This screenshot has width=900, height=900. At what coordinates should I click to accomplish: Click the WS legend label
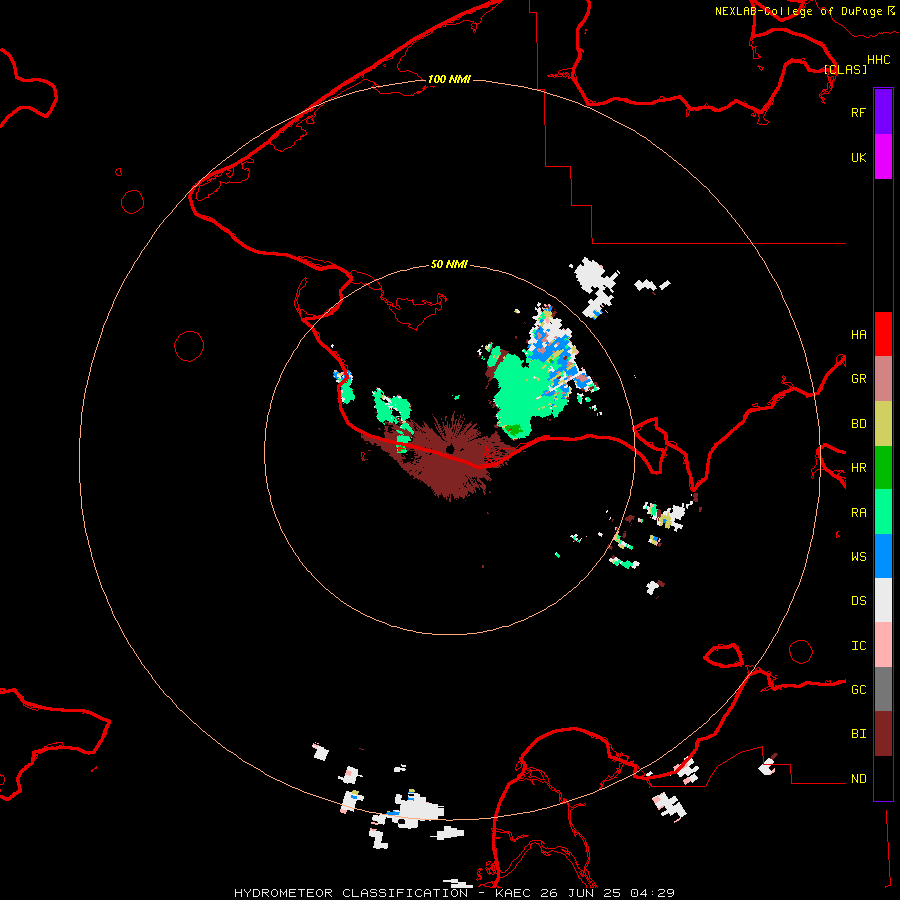858,556
